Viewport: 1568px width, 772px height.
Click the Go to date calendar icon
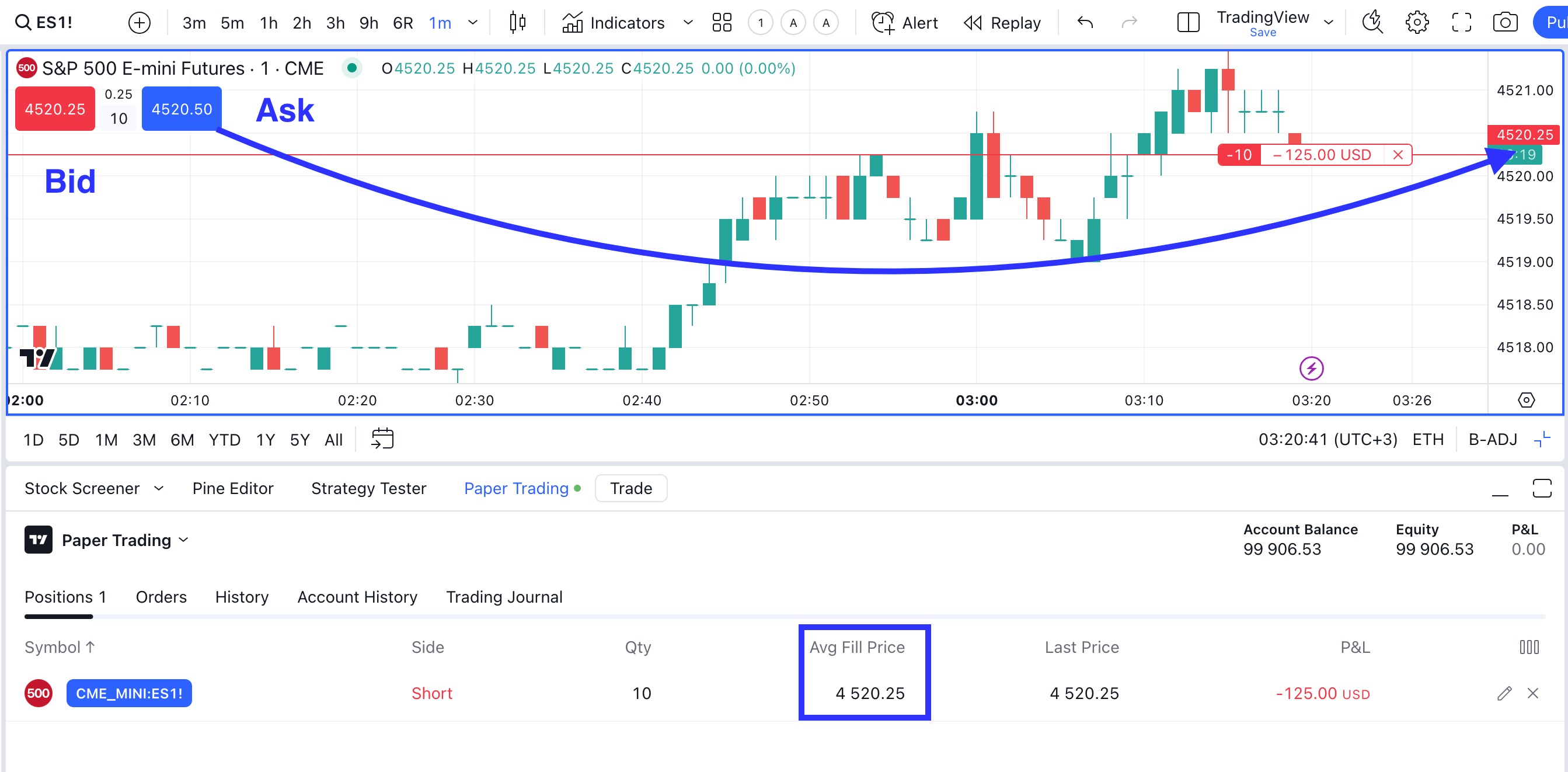tap(382, 439)
